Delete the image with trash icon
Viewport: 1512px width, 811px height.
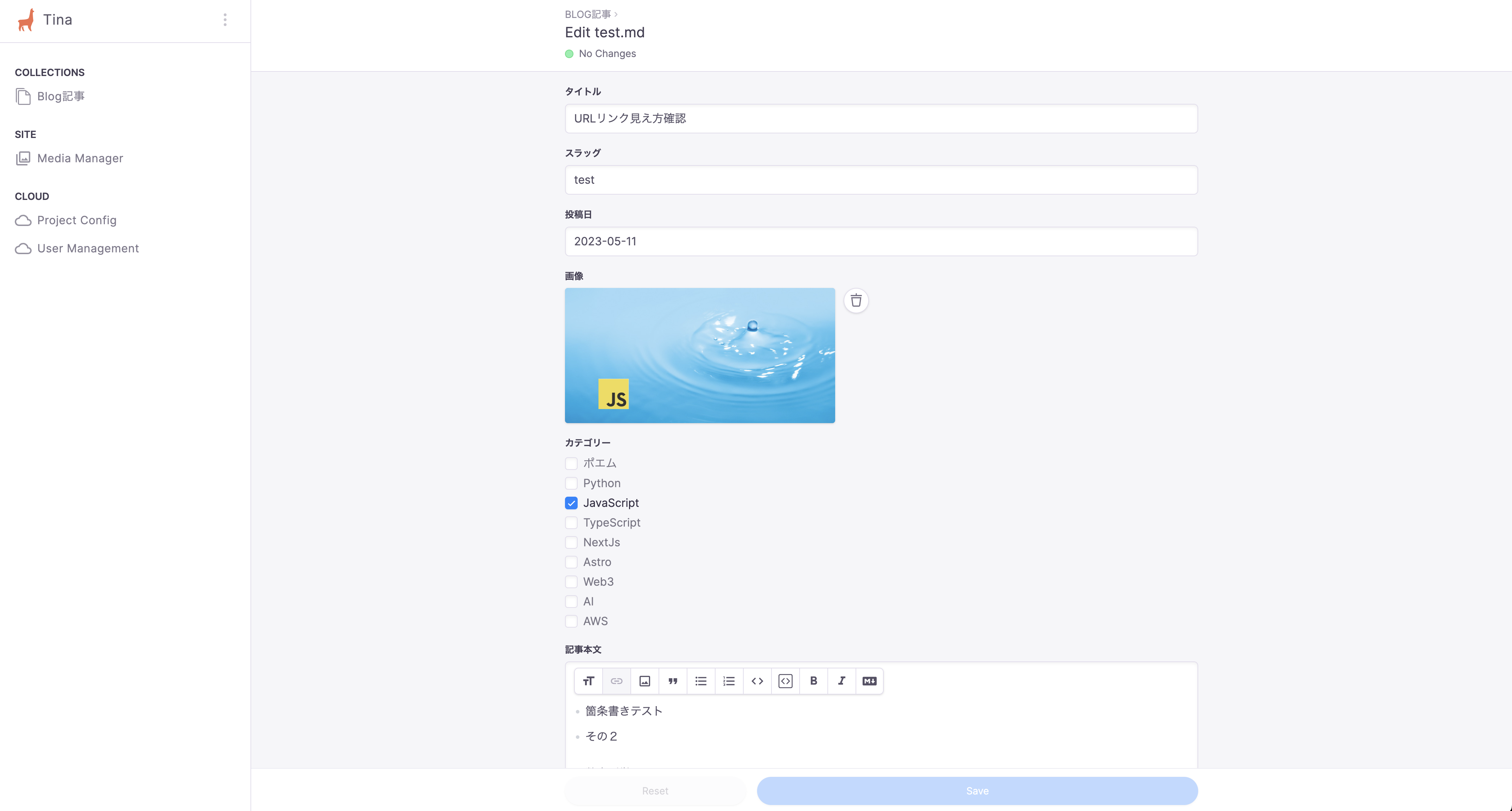point(856,301)
